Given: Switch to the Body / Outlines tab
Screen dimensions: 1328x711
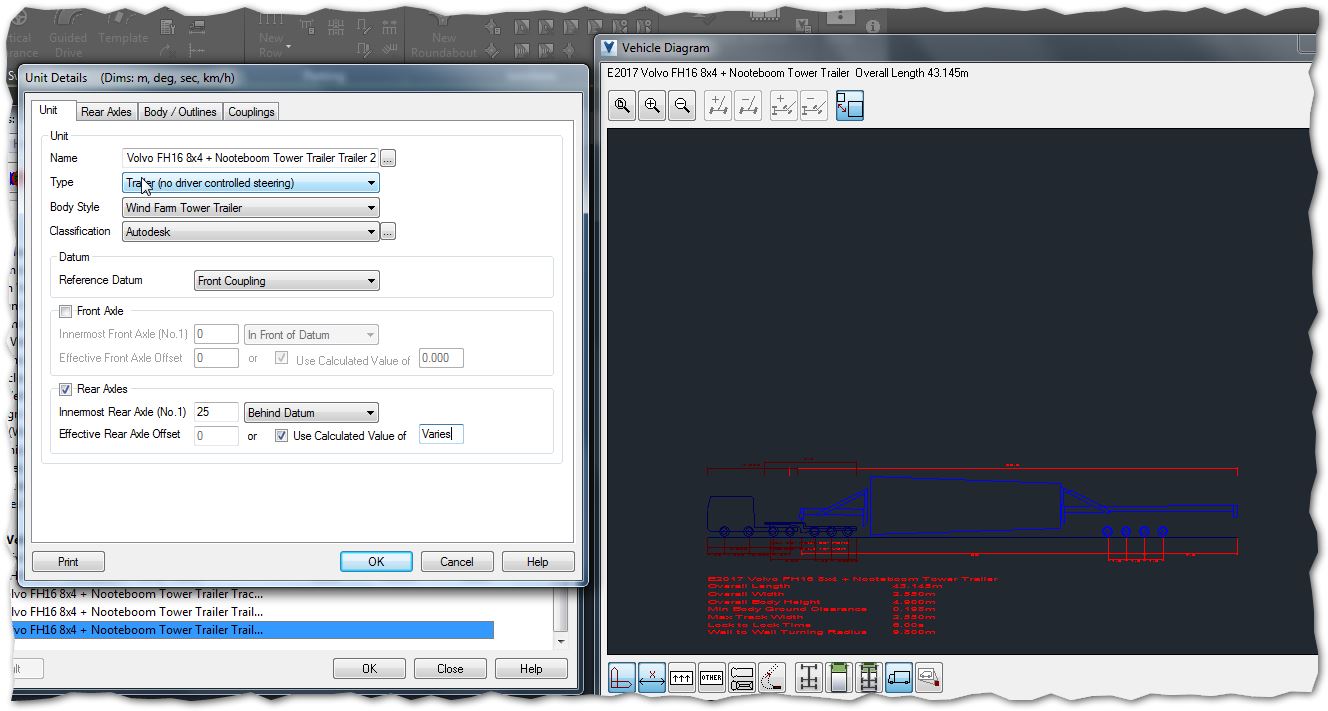Looking at the screenshot, I should pyautogui.click(x=180, y=112).
